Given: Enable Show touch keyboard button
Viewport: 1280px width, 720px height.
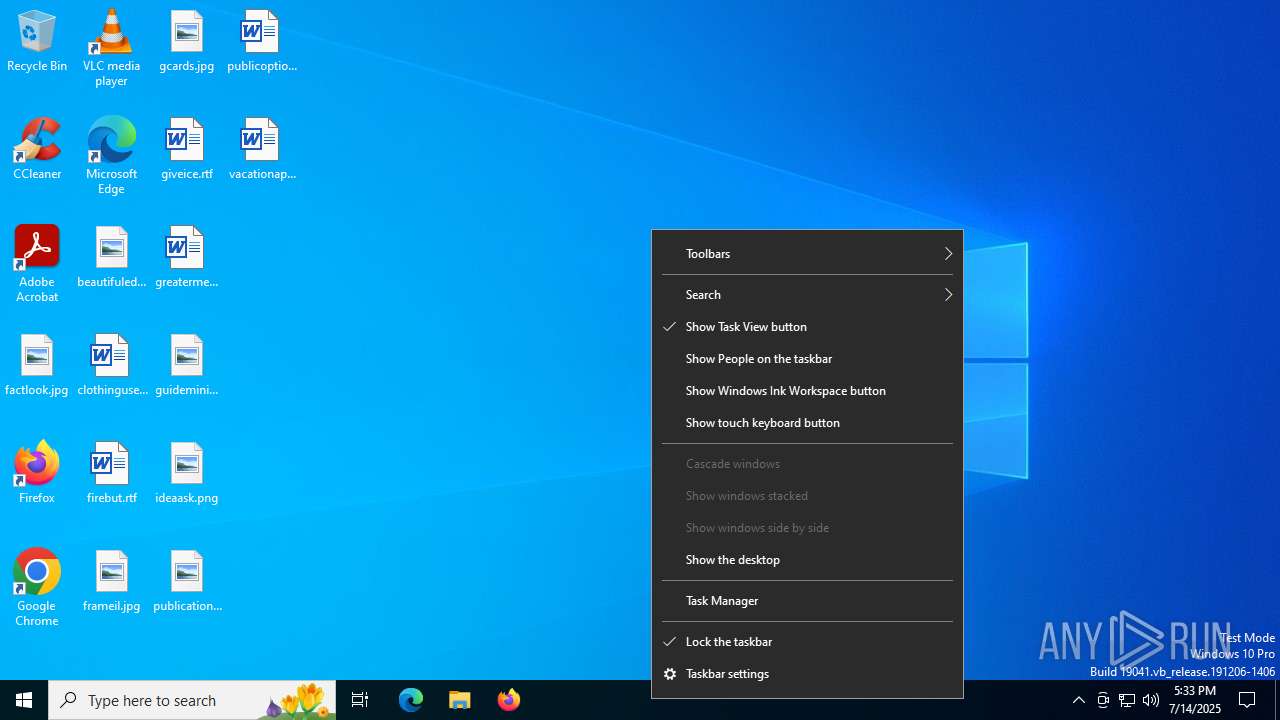Looking at the screenshot, I should pos(807,423).
